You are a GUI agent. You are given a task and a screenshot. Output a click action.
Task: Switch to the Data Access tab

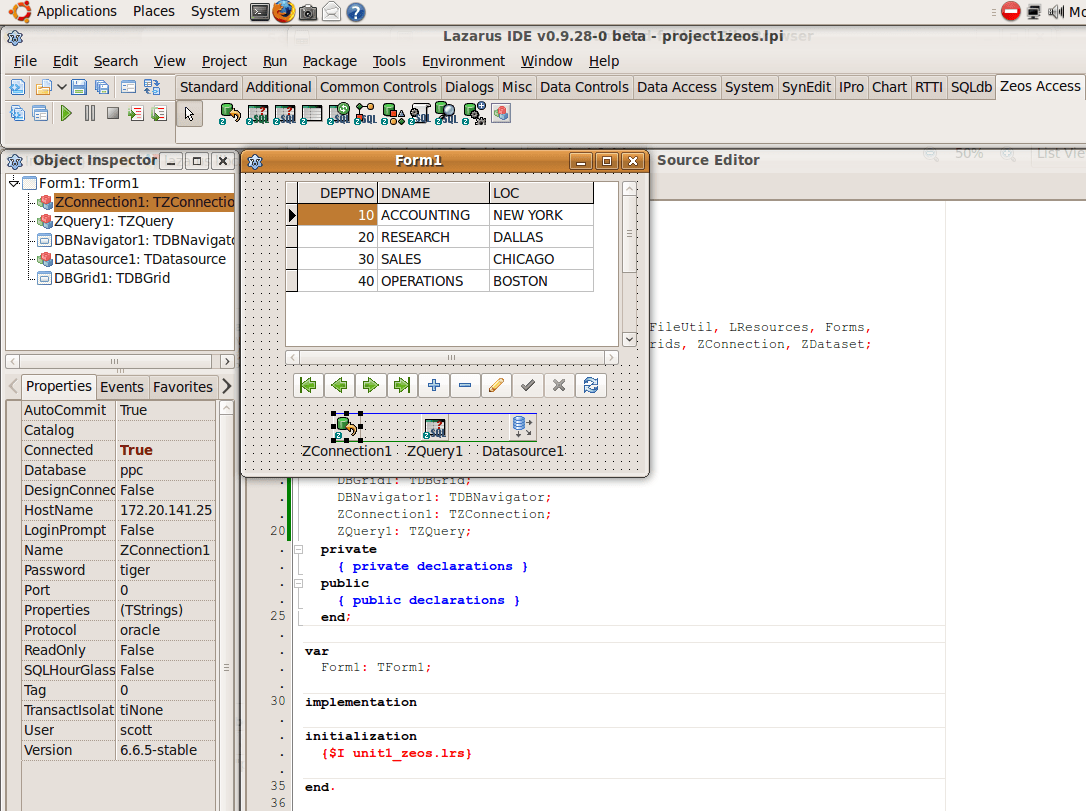pyautogui.click(x=677, y=87)
